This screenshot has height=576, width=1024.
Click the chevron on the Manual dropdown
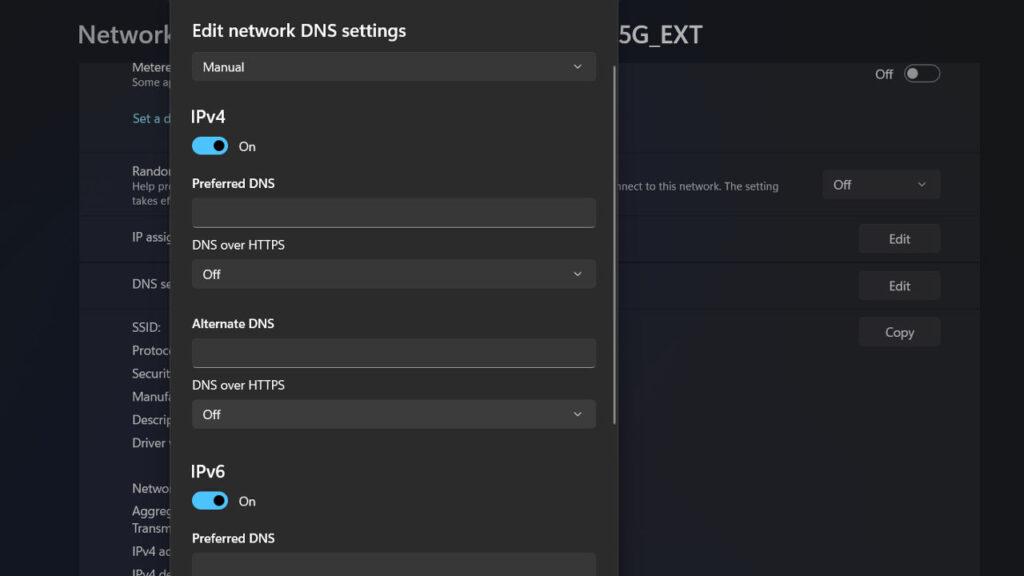point(578,66)
